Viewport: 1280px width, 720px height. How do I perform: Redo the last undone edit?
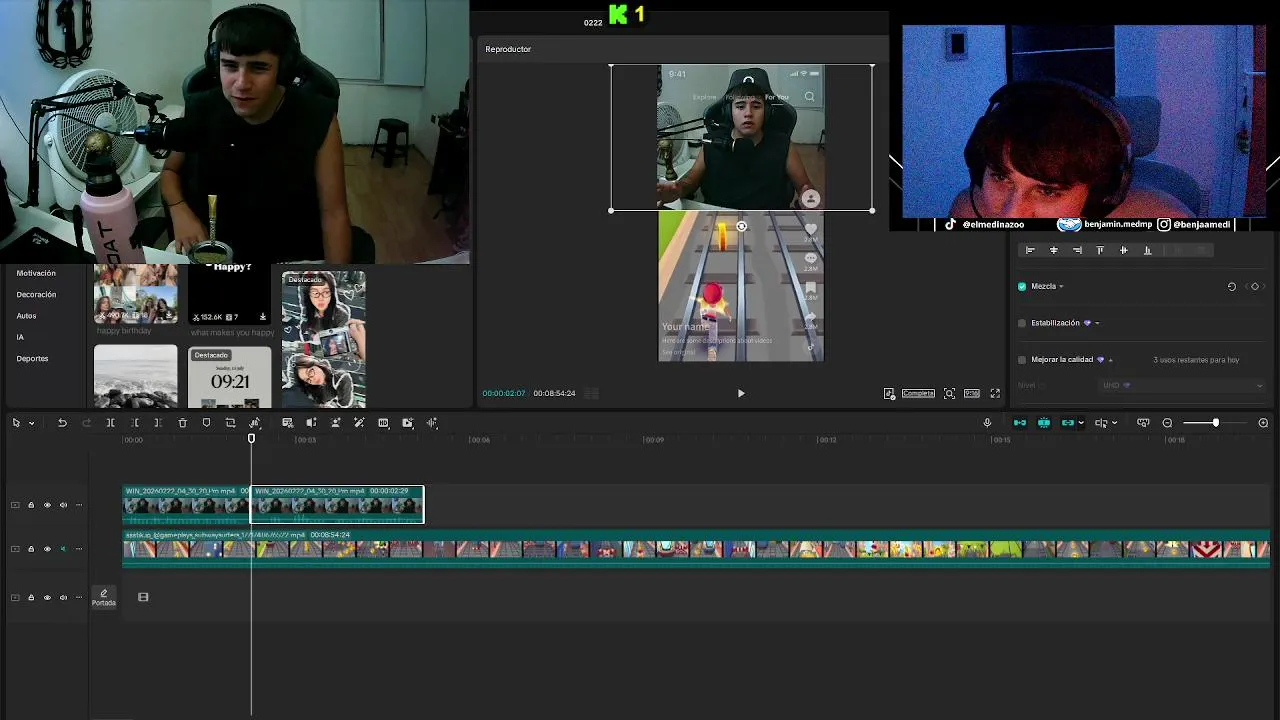[86, 423]
